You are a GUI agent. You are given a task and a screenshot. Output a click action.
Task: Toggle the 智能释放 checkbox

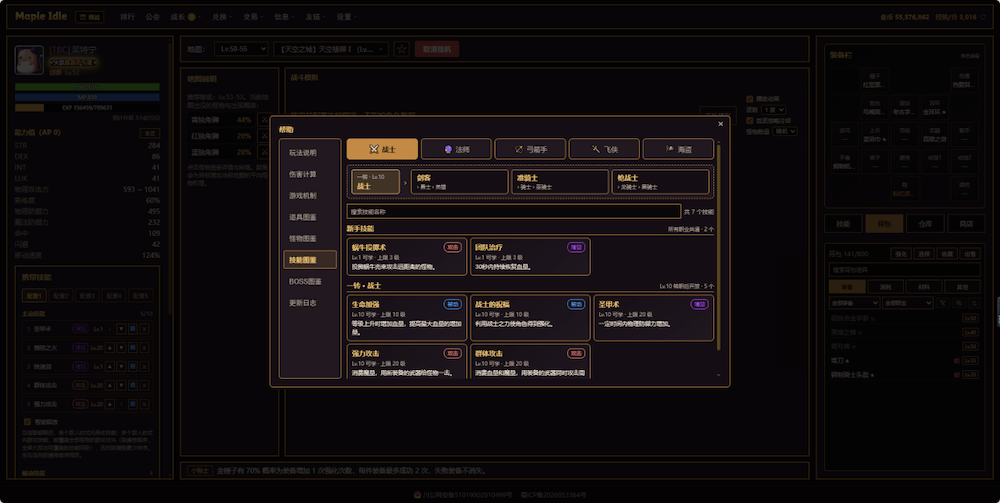pos(27,421)
